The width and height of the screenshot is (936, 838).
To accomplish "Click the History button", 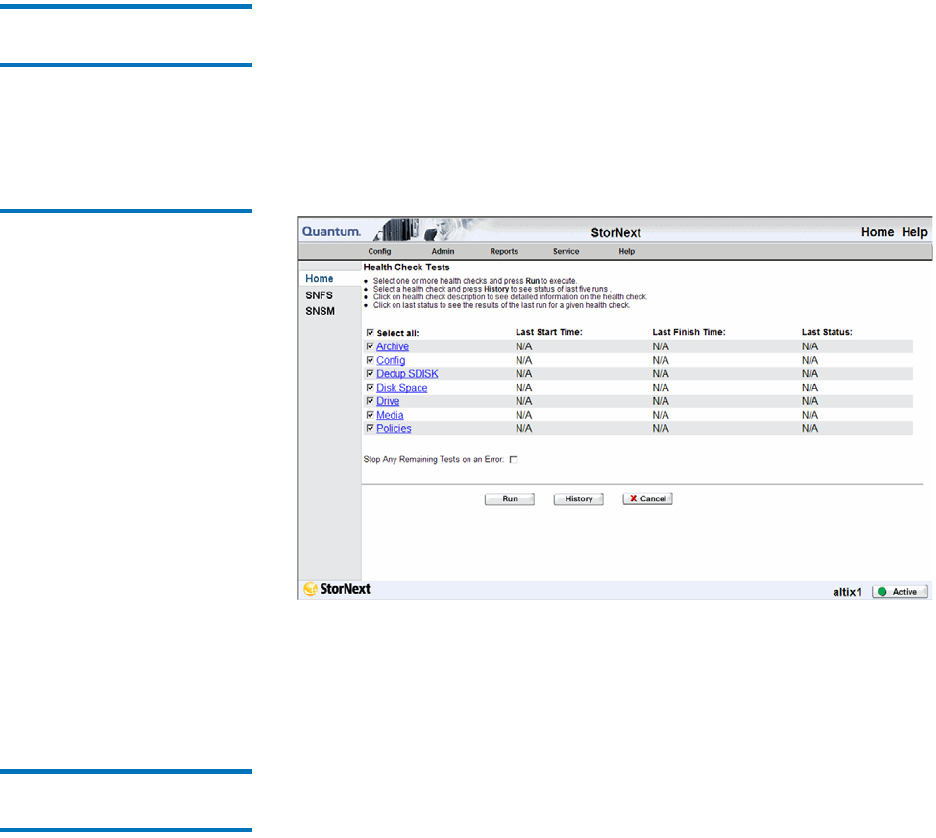I will (x=578, y=499).
